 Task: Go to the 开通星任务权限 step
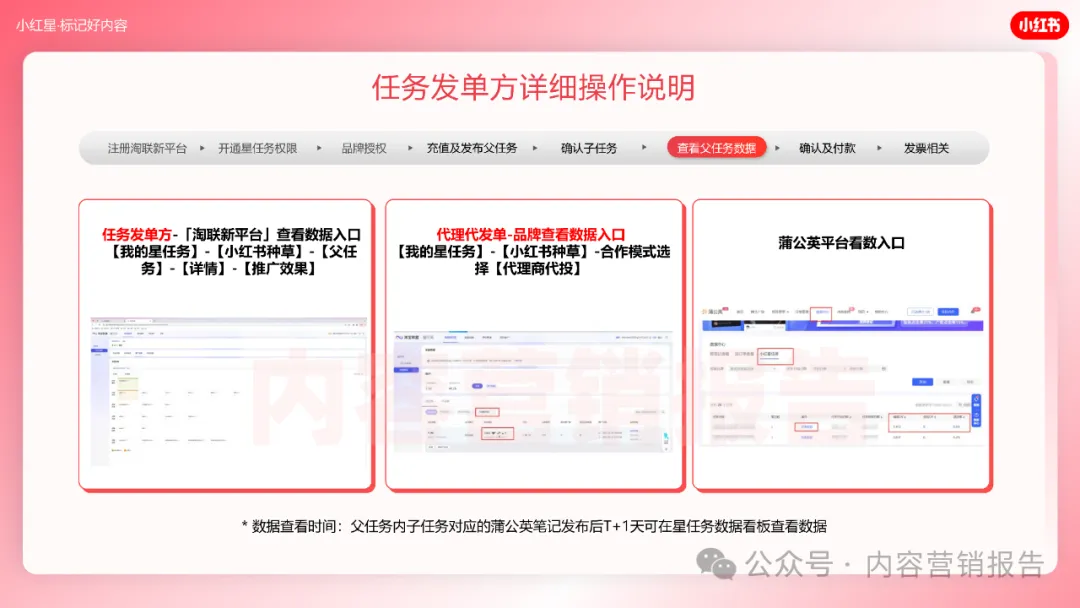[258, 148]
